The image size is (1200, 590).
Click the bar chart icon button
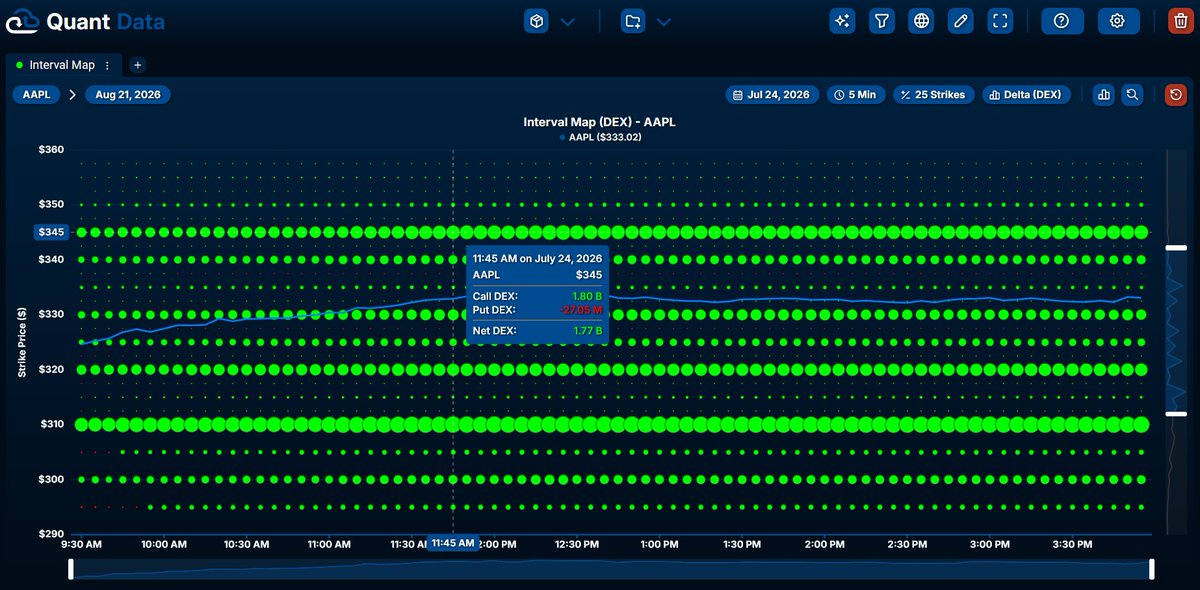1104,95
